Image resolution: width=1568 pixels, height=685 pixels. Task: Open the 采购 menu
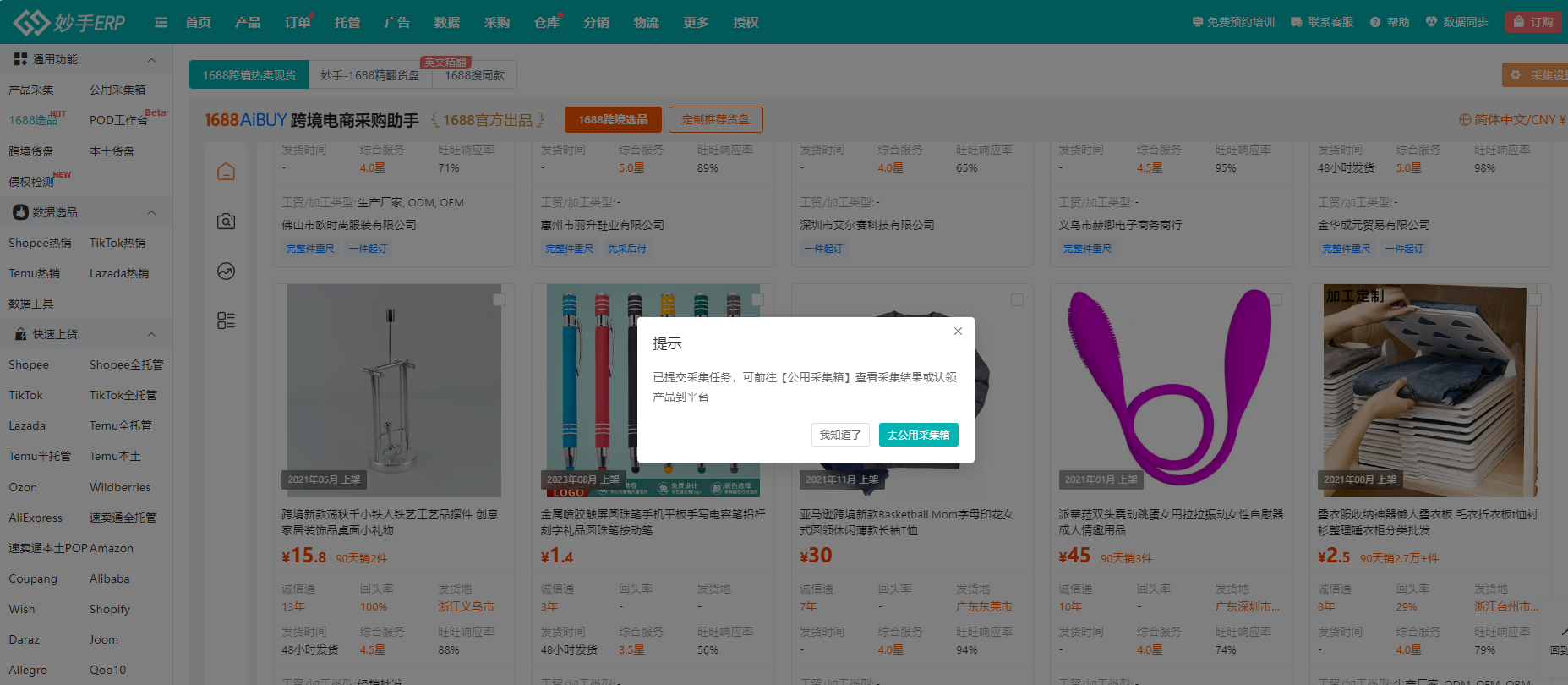point(497,22)
